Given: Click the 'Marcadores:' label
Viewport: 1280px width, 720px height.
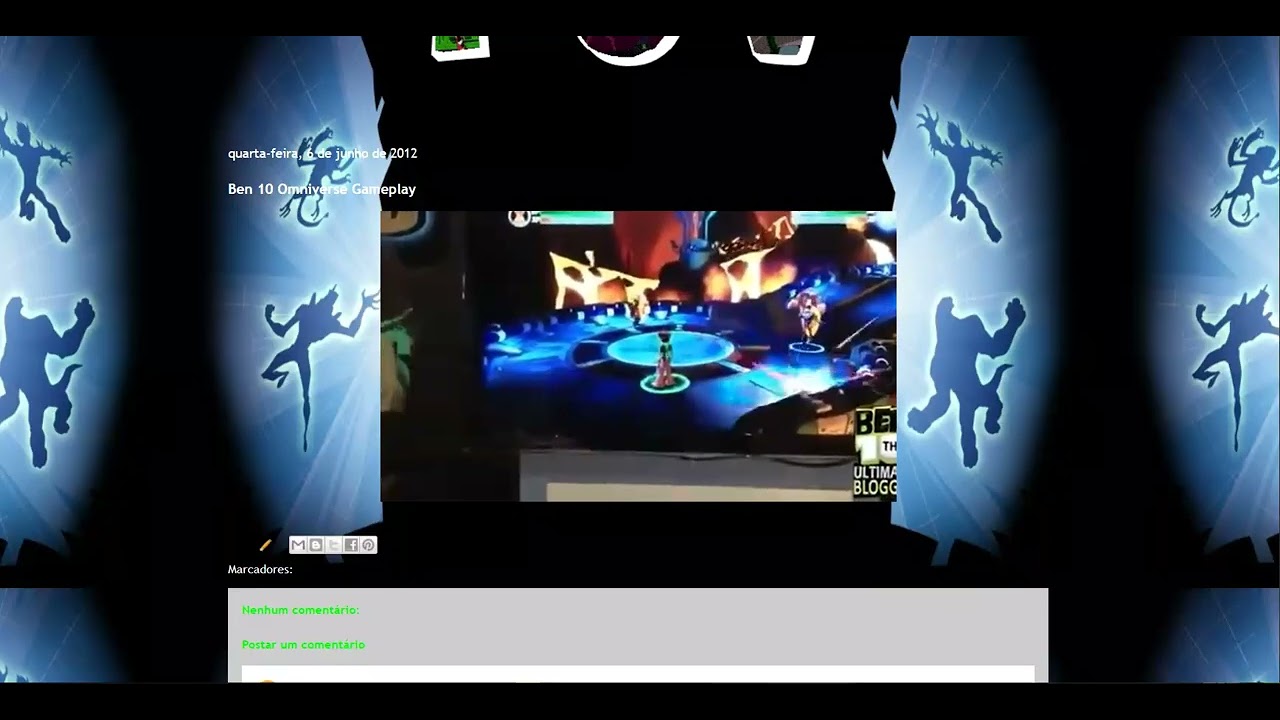Looking at the screenshot, I should click(260, 569).
